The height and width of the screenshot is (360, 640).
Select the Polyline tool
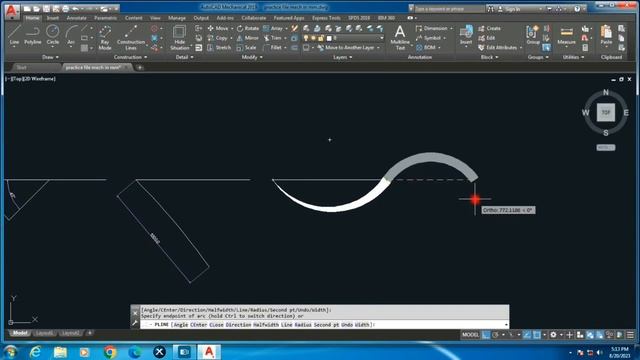(x=33, y=35)
